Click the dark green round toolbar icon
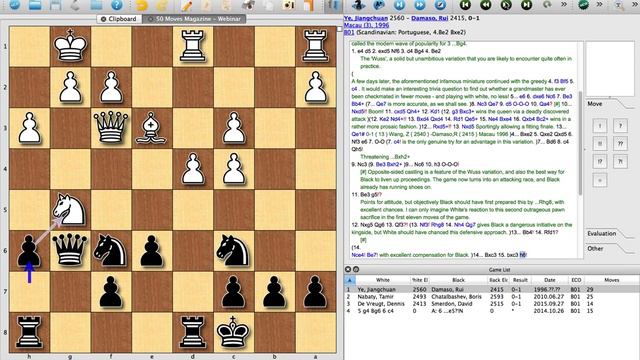Image resolution: width=640 pixels, height=360 pixels. click(x=584, y=5)
